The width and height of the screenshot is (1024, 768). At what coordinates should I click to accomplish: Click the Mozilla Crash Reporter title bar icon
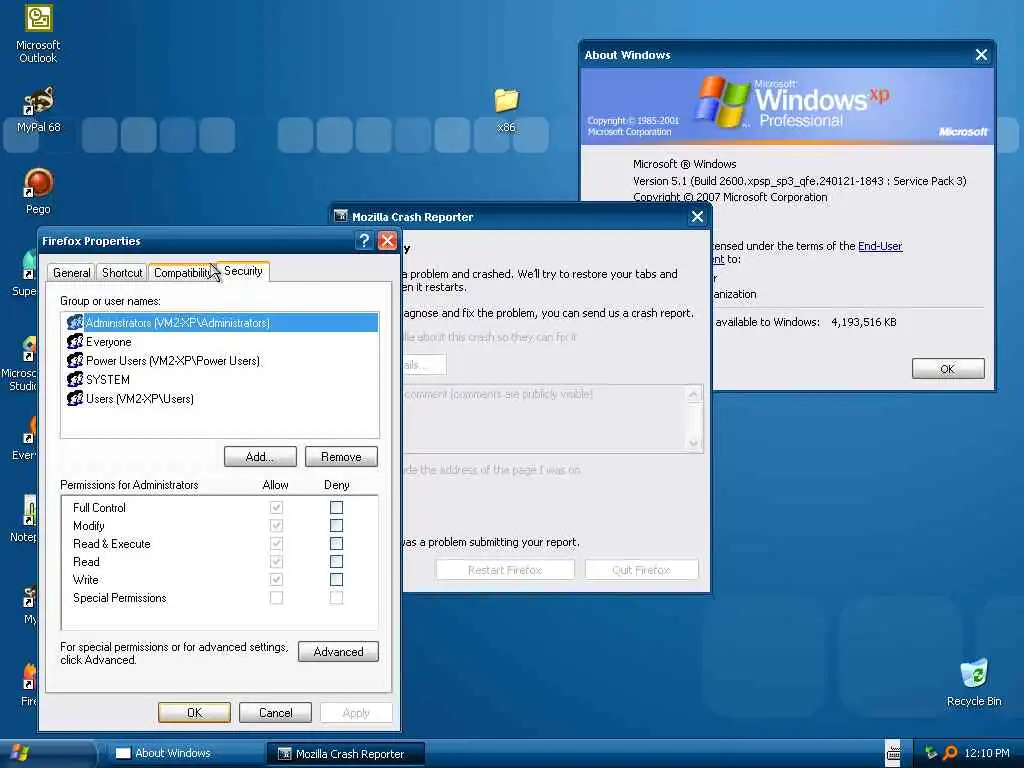click(340, 216)
